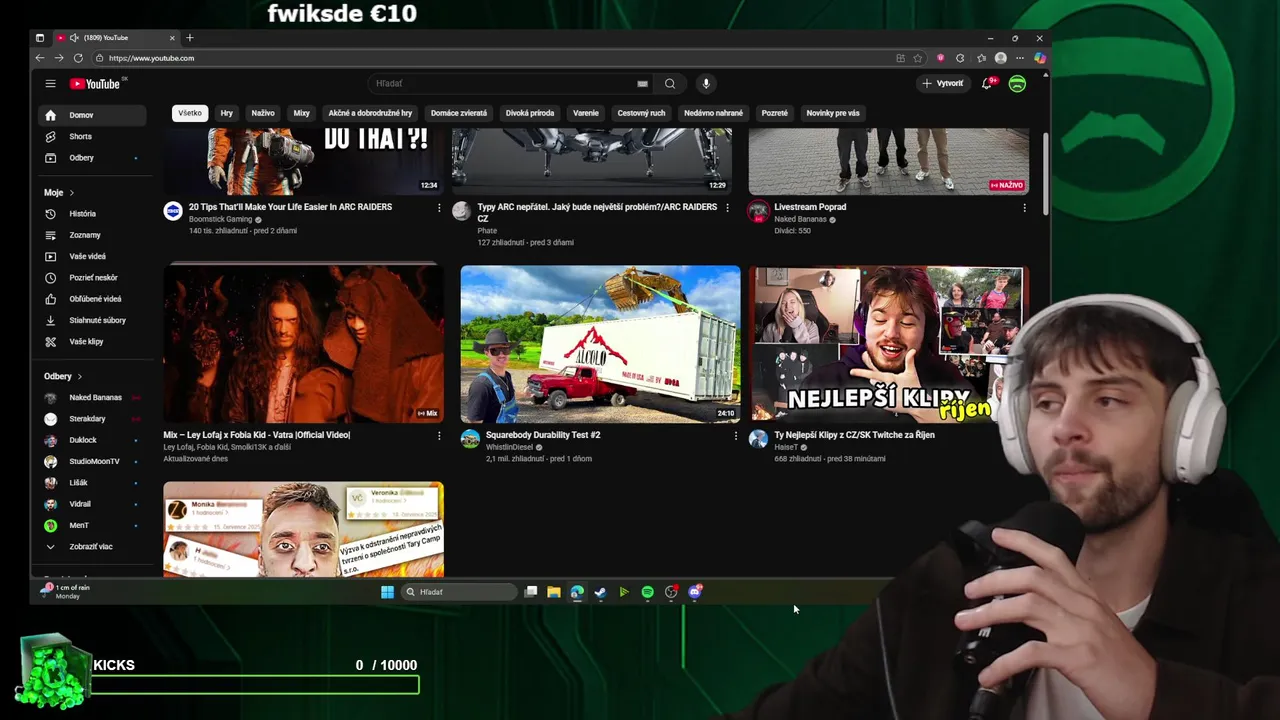Open more options for Typy ARC nepřátel
Viewport: 1280px width, 720px height.
click(x=727, y=208)
